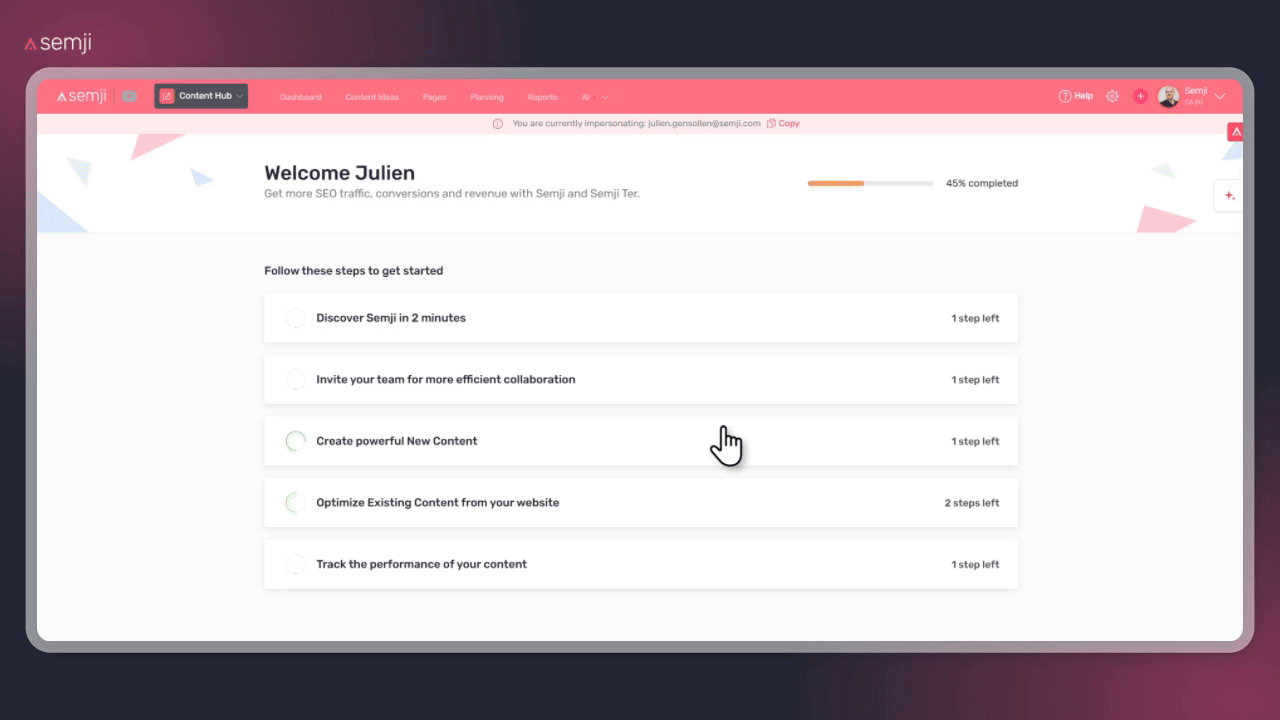Expand the AI menu dropdown
Image resolution: width=1280 pixels, height=720 pixels.
click(x=595, y=97)
